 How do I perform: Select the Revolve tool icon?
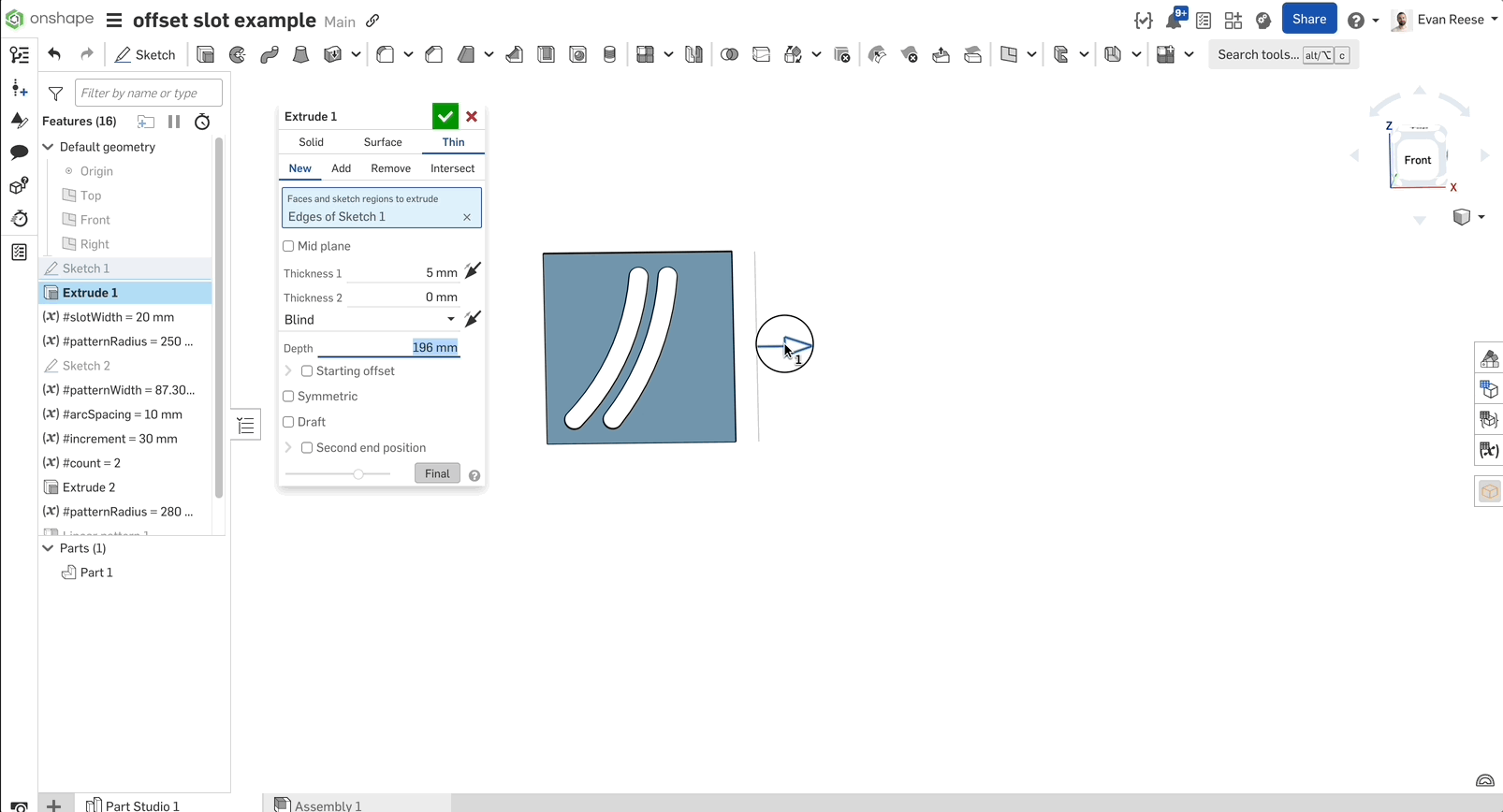coord(238,55)
